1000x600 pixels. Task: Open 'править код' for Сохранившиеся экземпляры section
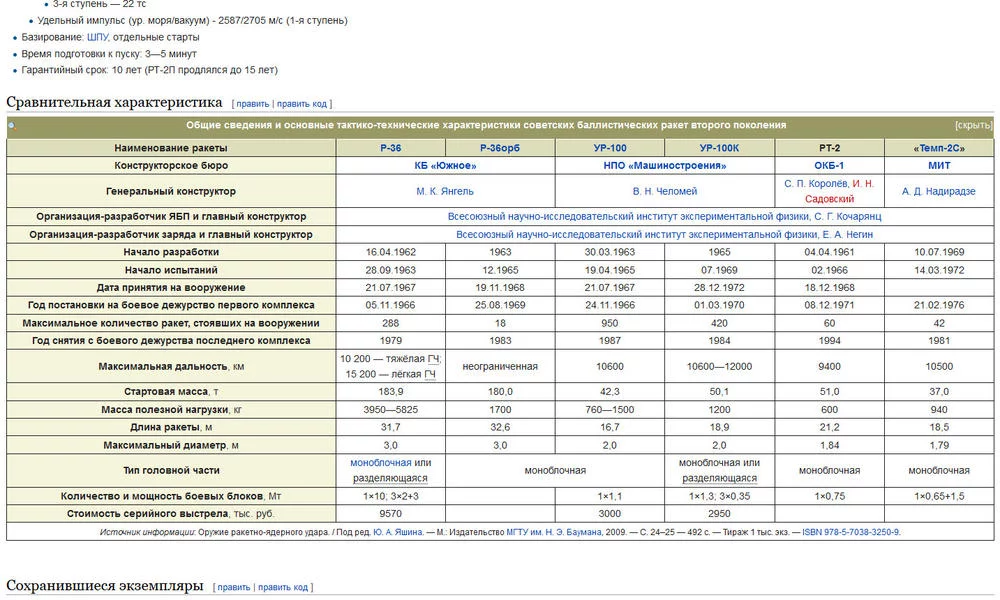coord(283,587)
